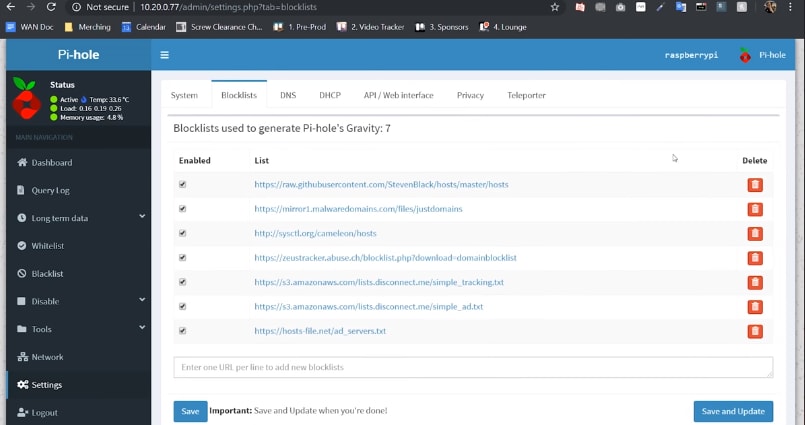Open the WAN Doc bookmark

(30, 27)
